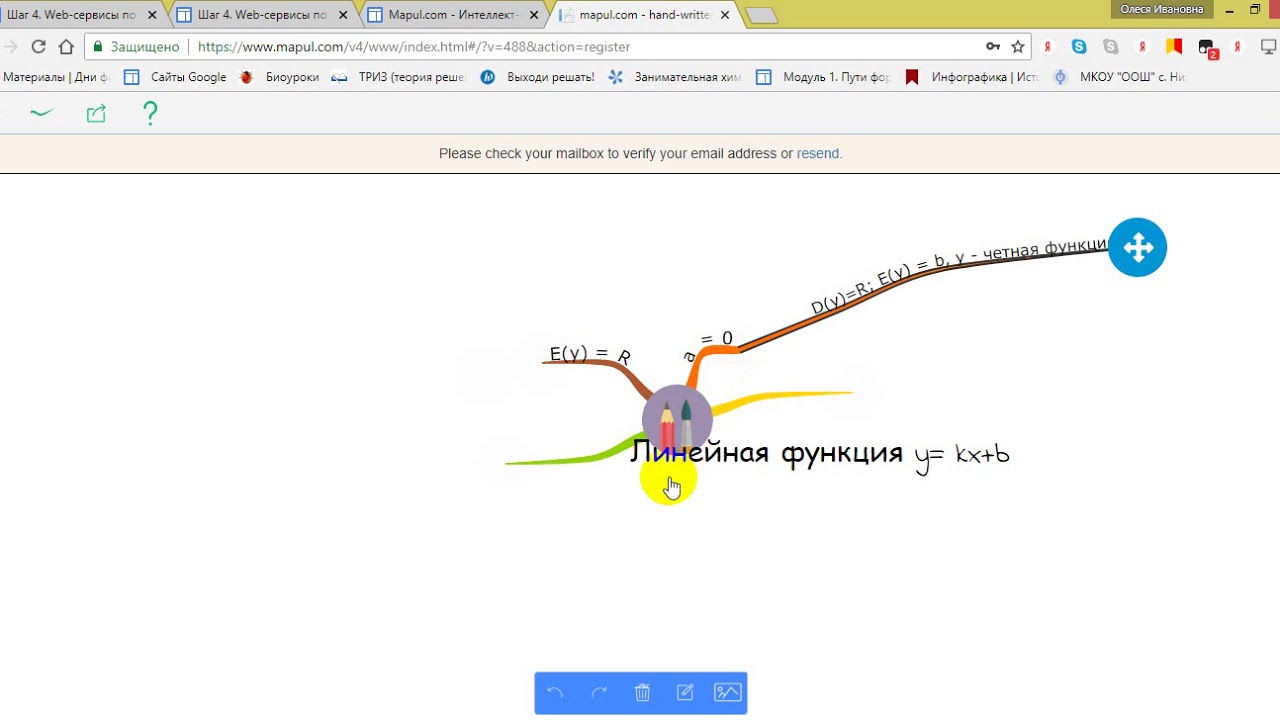Open the "МКОУ ООШ" bookmark
The height and width of the screenshot is (720, 1280).
[x=1120, y=77]
